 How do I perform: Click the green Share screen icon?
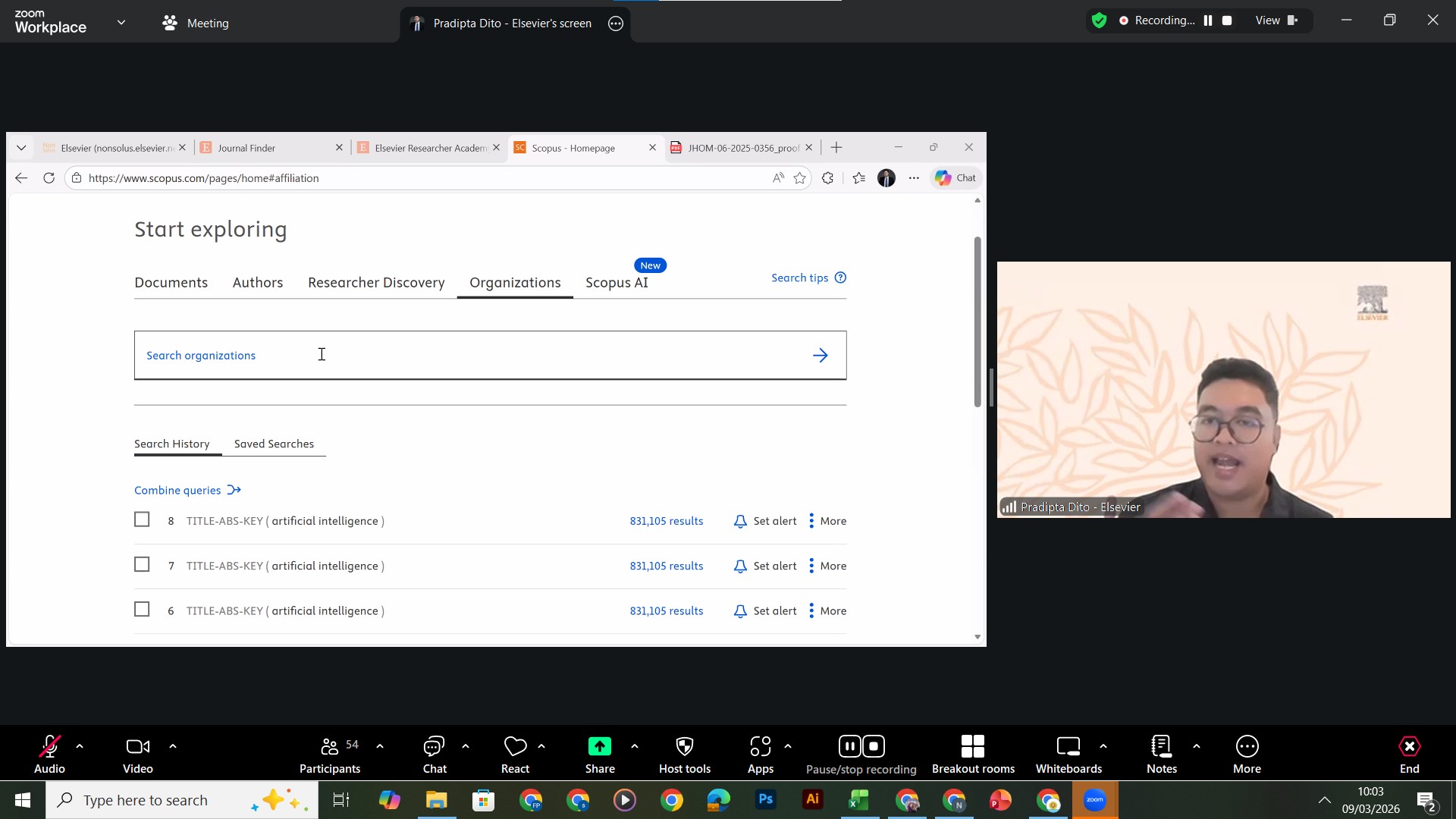pyautogui.click(x=599, y=747)
